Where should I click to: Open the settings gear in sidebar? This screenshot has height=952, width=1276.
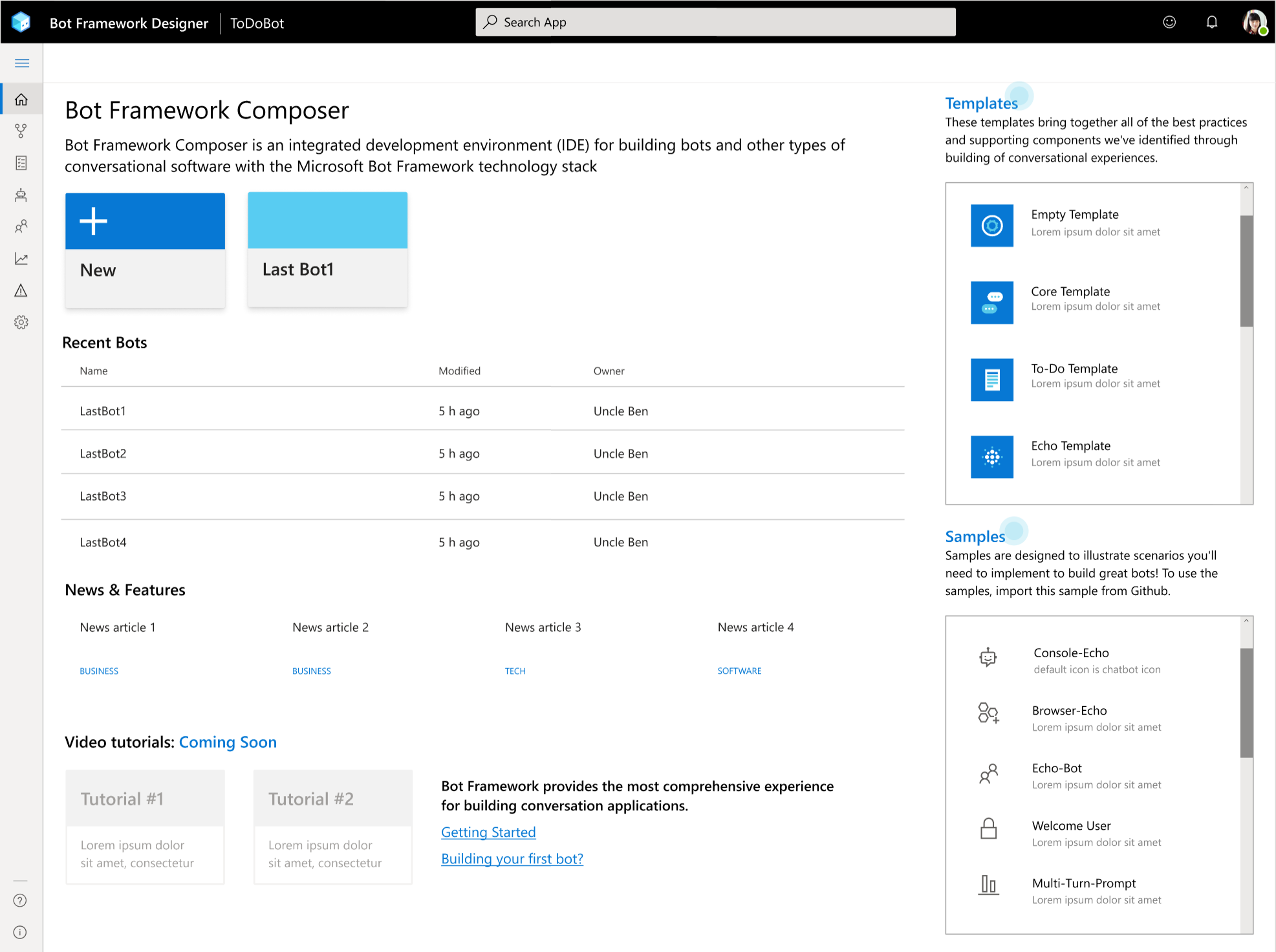[21, 322]
